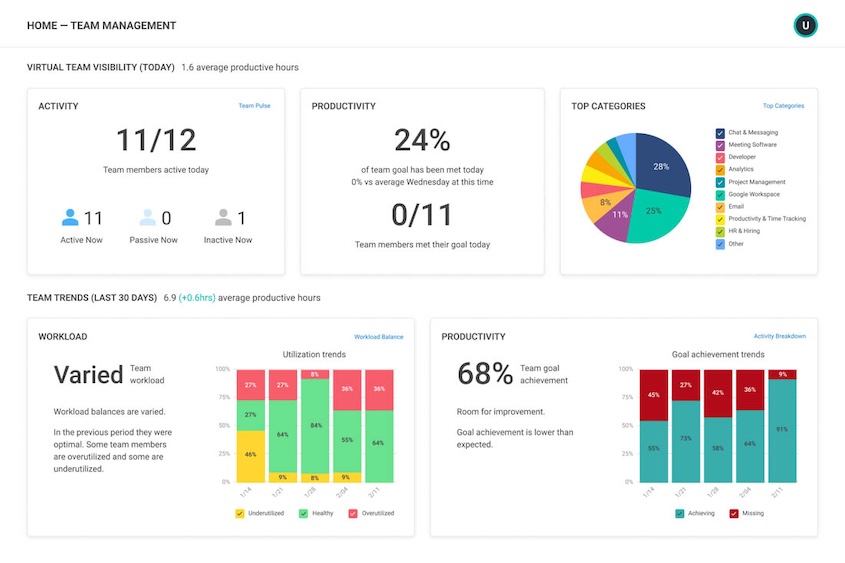Open the Team Pulse link
Screen dimensions: 845x563
coord(254,106)
